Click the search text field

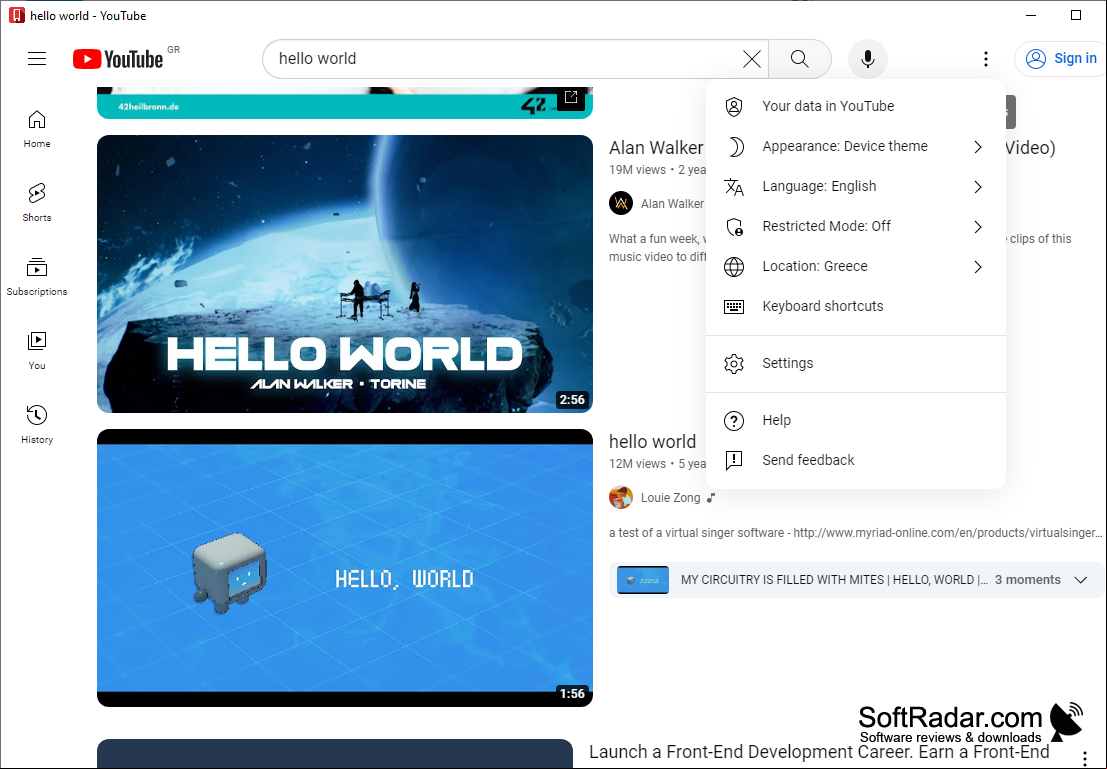(507, 59)
